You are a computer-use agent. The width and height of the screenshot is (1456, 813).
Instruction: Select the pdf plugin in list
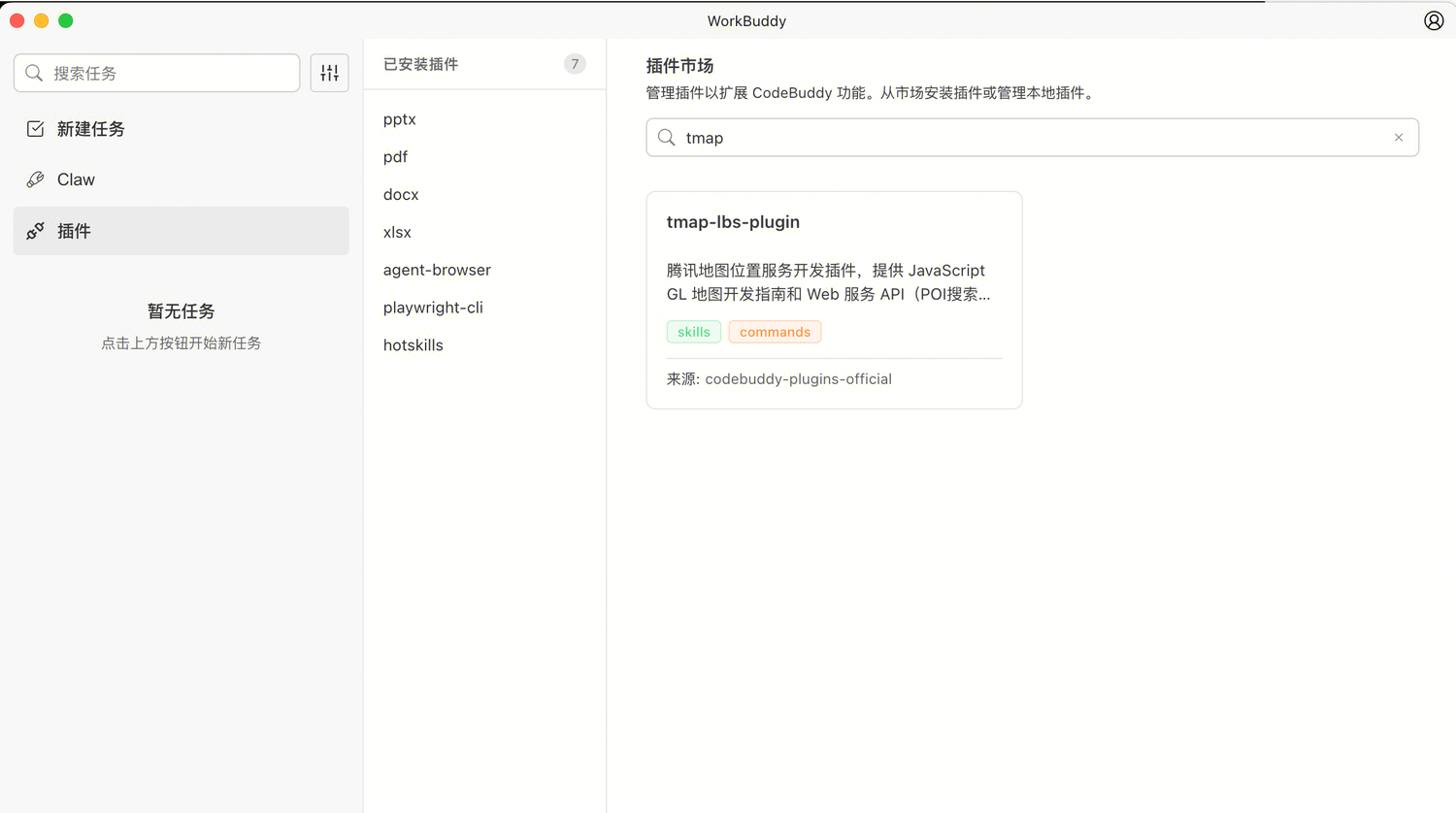click(395, 157)
